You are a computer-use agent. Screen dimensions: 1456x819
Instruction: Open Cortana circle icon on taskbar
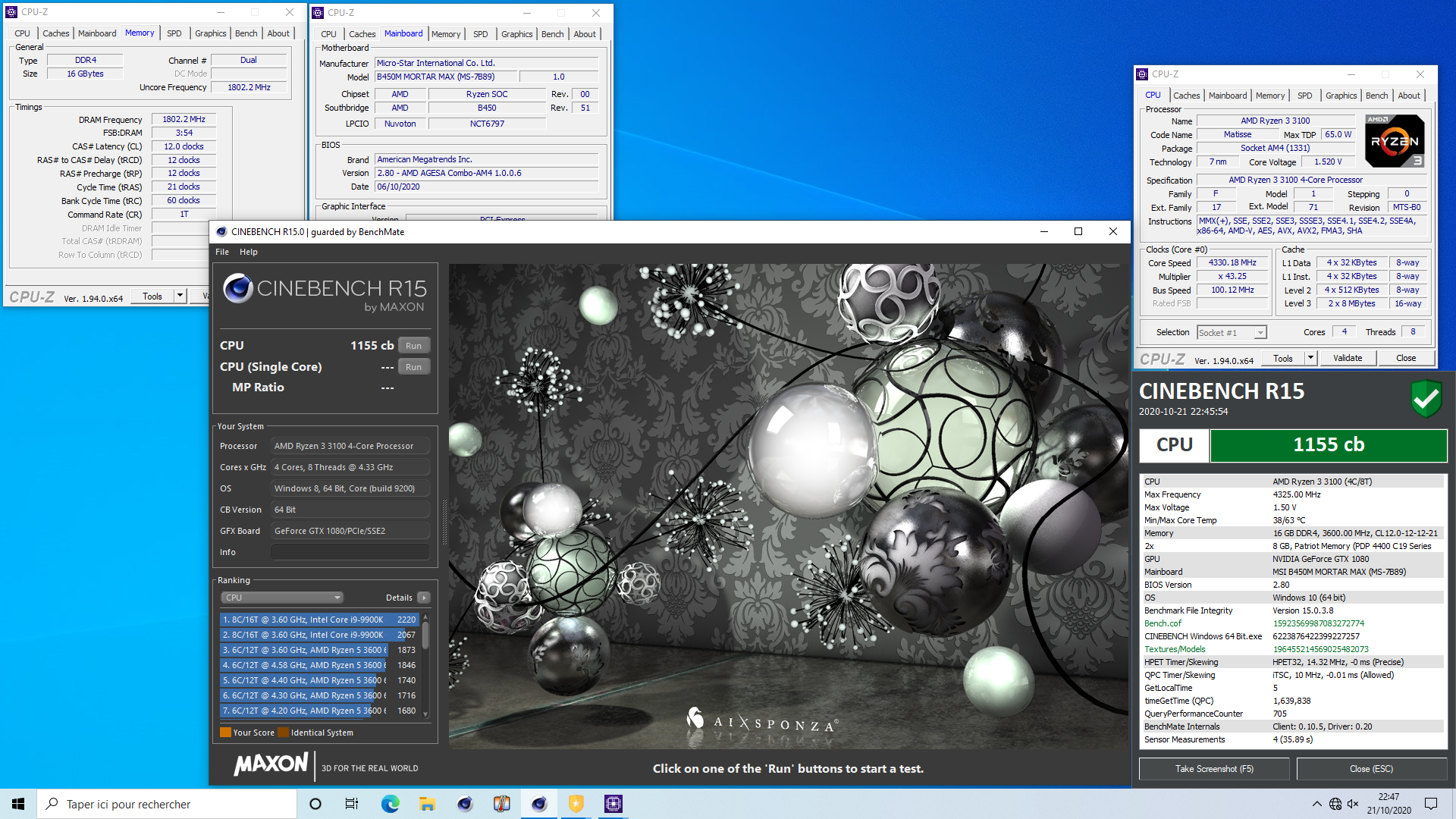tap(315, 804)
